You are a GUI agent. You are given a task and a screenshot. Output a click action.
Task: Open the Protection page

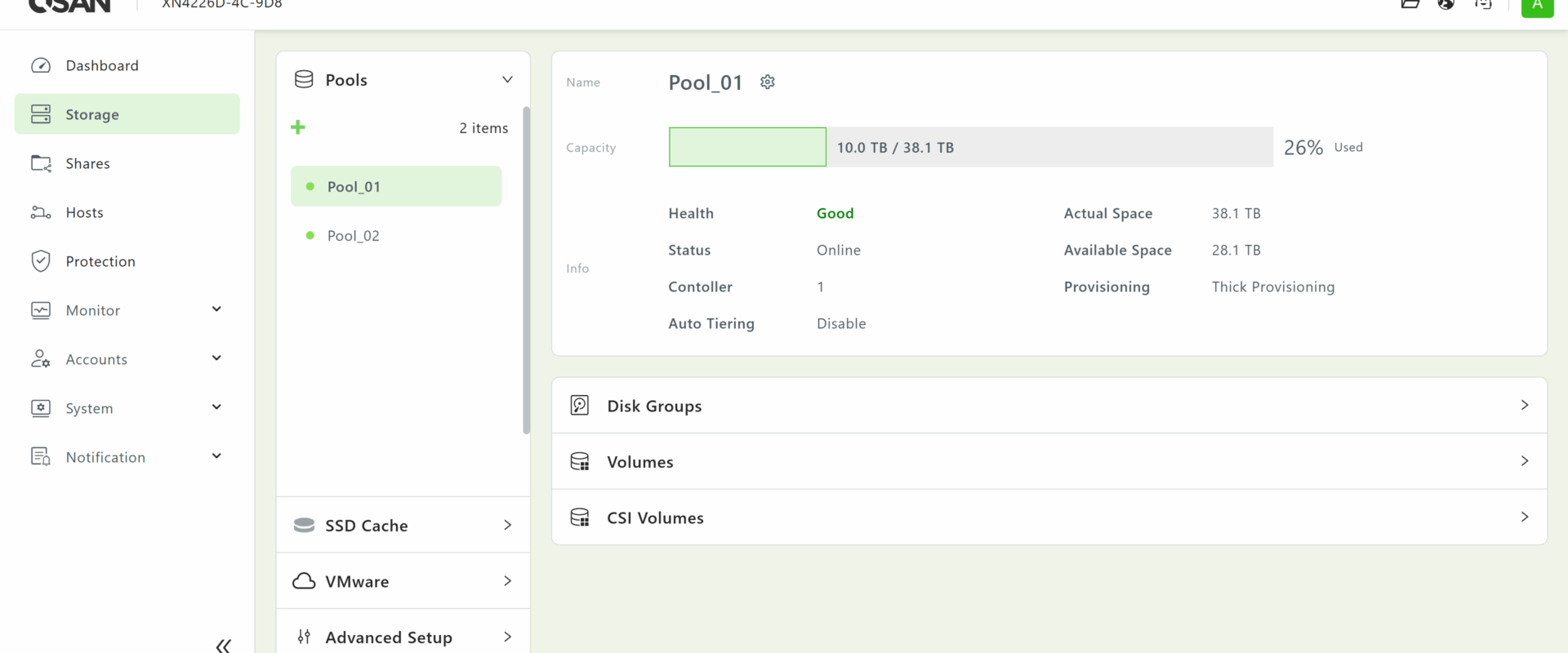click(100, 261)
